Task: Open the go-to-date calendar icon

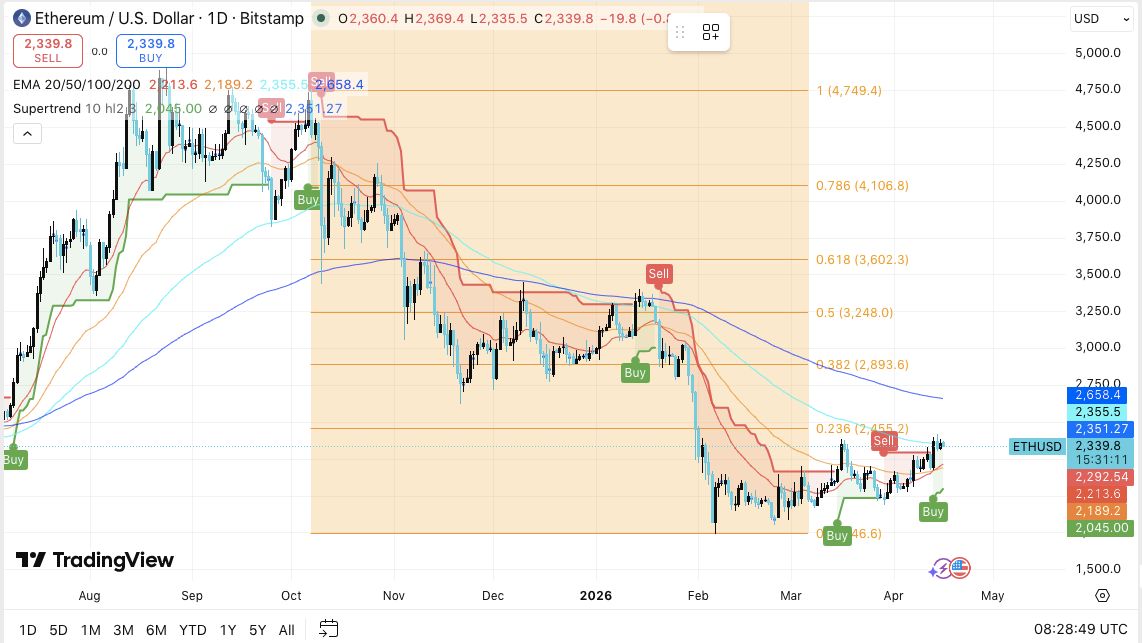Action: click(x=328, y=629)
